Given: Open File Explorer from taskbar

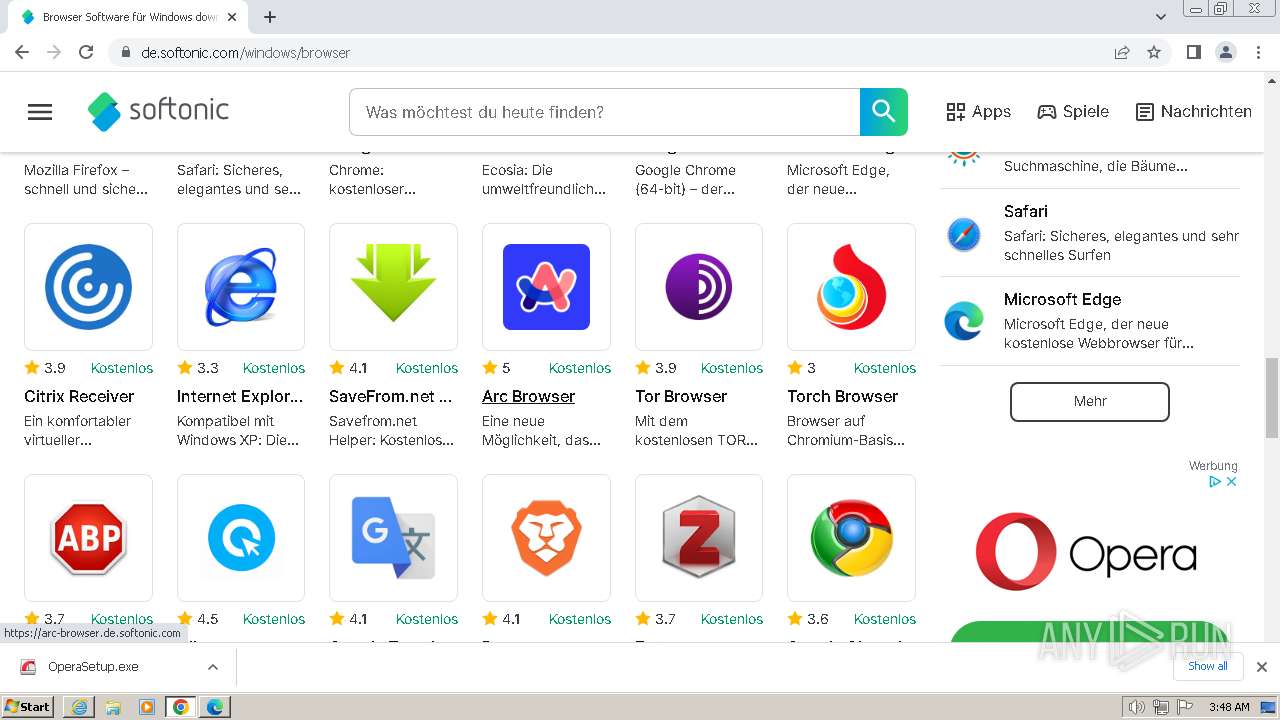Looking at the screenshot, I should tap(113, 707).
